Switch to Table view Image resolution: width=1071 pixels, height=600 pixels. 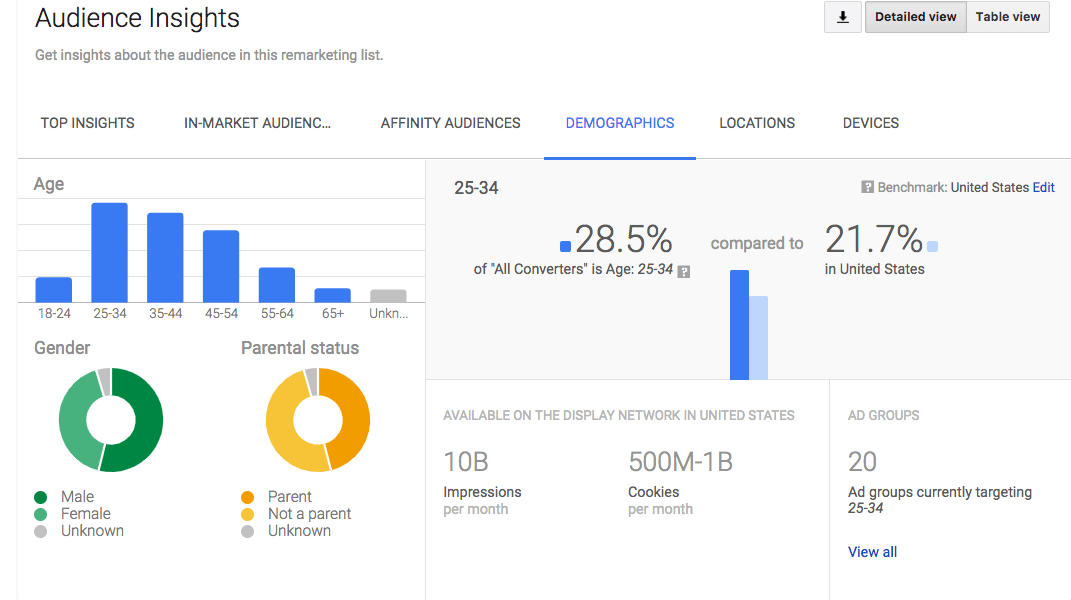click(x=1007, y=17)
